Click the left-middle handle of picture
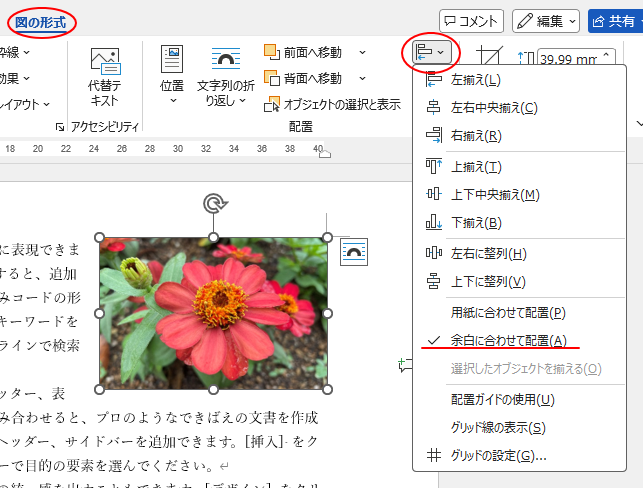This screenshot has width=643, height=488. [99, 313]
